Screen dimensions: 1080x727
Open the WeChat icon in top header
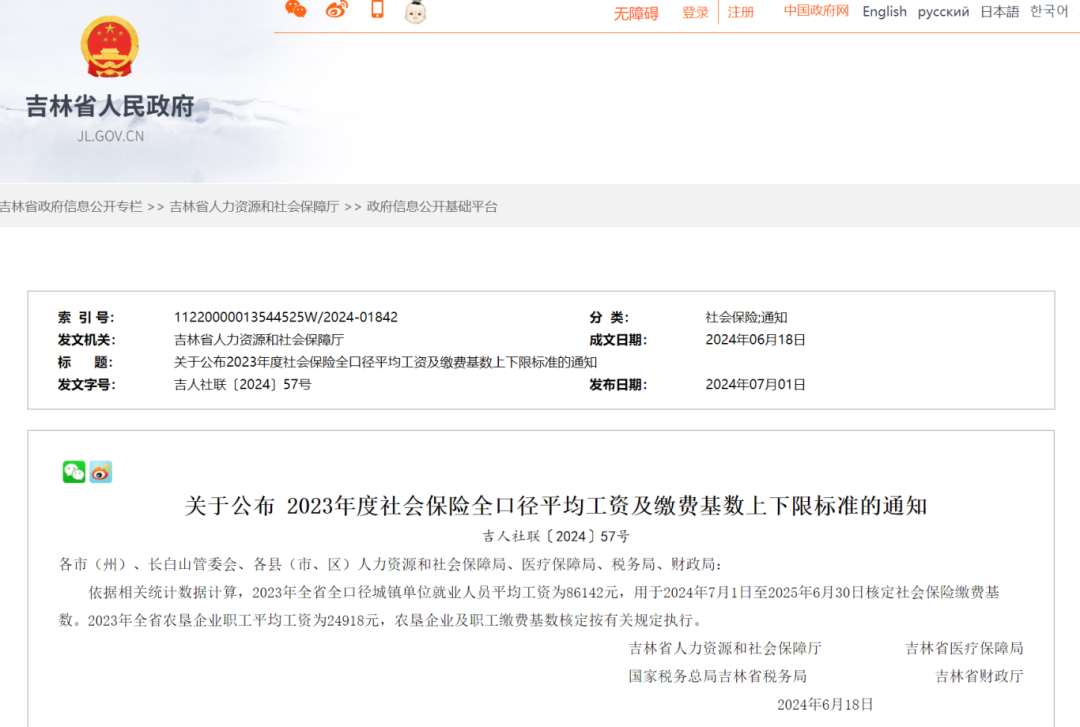[x=296, y=10]
